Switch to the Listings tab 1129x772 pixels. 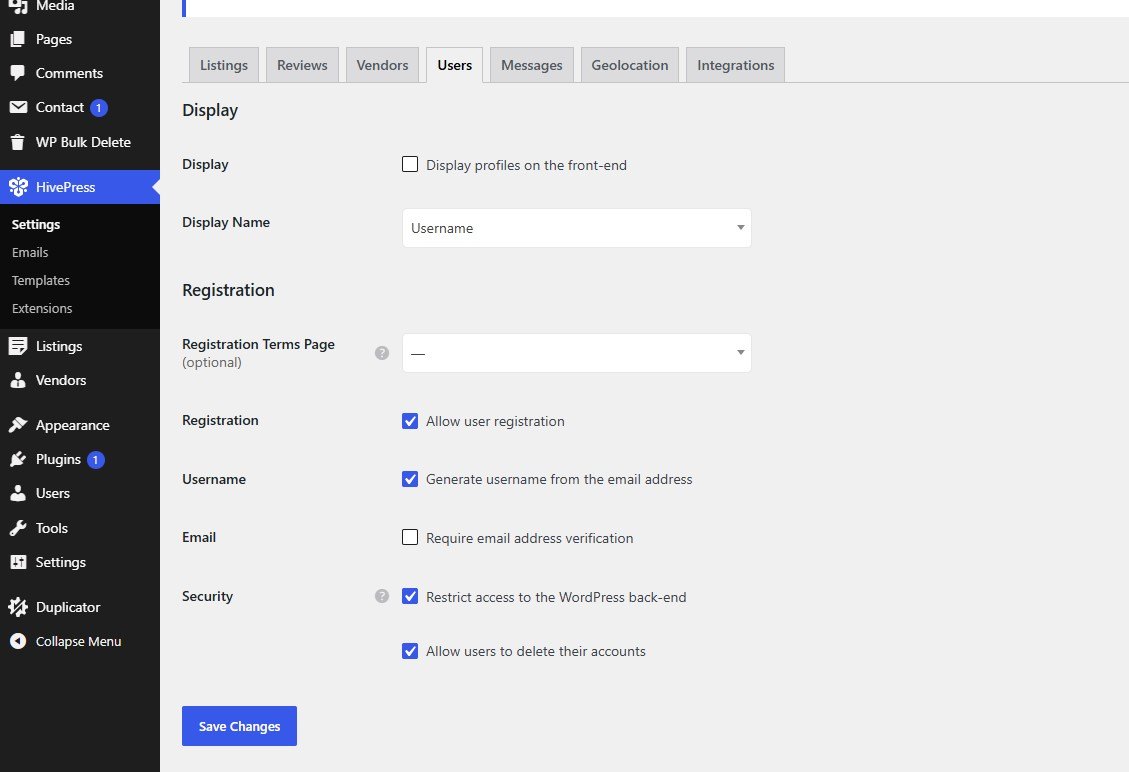point(224,65)
